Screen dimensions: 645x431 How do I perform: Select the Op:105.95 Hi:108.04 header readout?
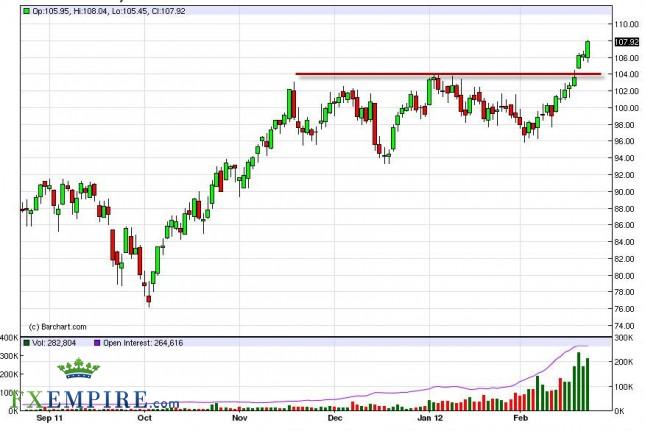[109, 11]
